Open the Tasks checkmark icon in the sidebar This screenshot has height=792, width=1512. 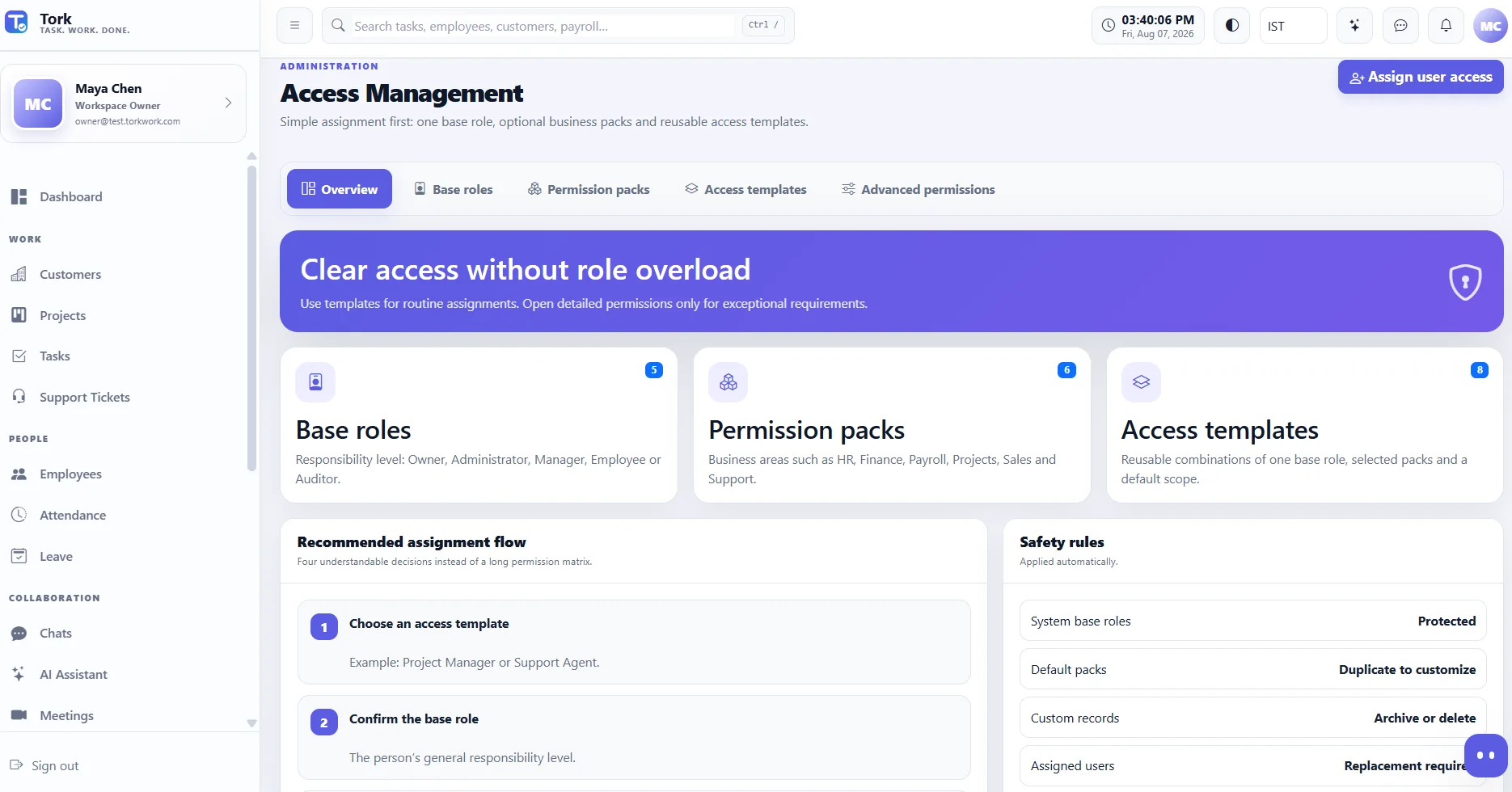click(x=19, y=356)
